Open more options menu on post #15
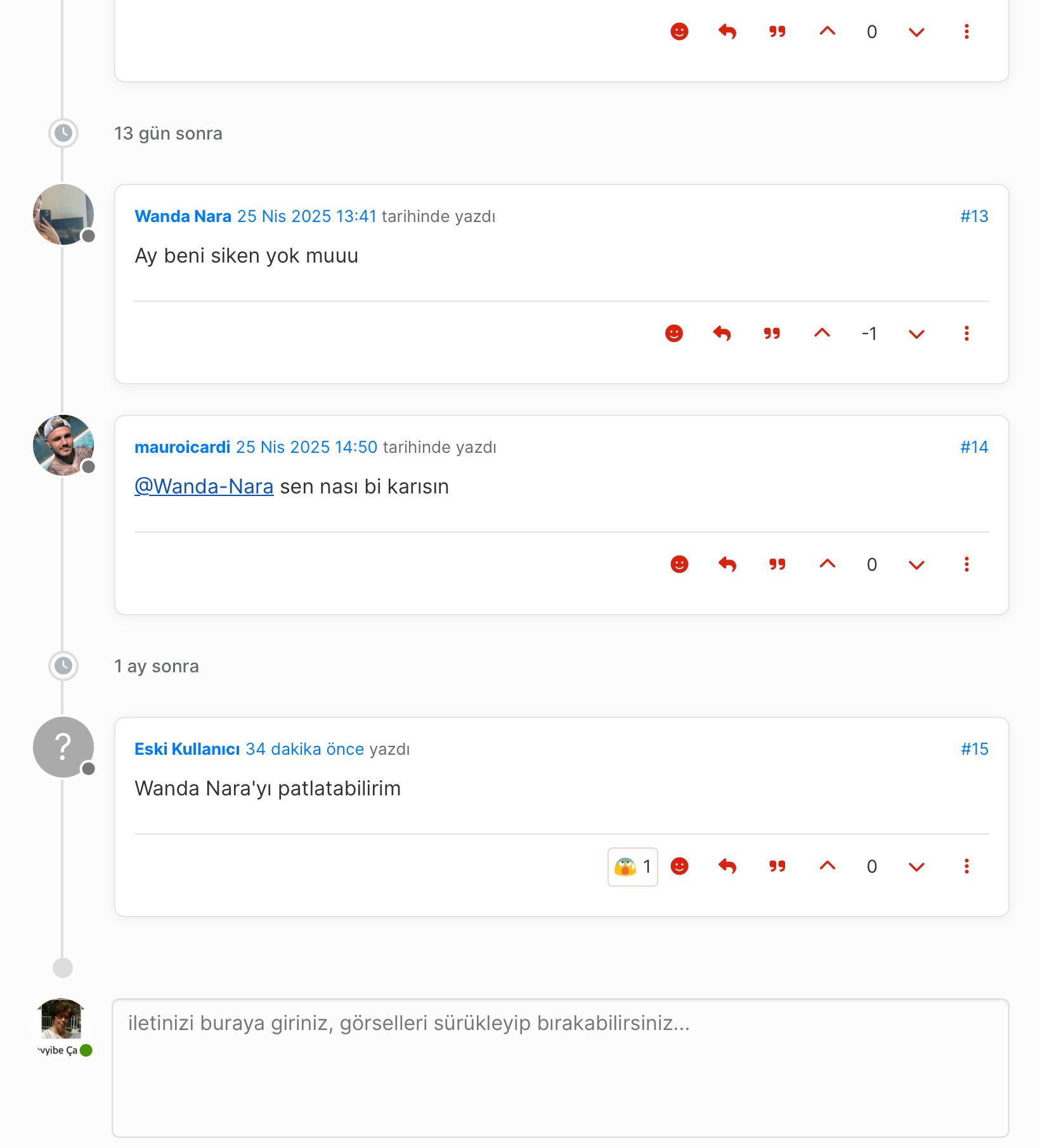1040x1148 pixels. pos(966,866)
